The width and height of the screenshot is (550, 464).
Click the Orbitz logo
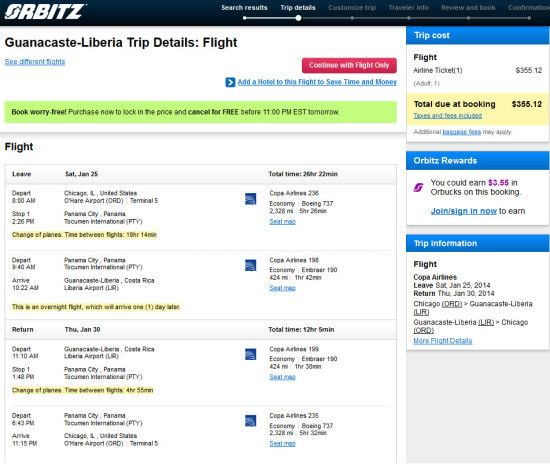pos(46,12)
